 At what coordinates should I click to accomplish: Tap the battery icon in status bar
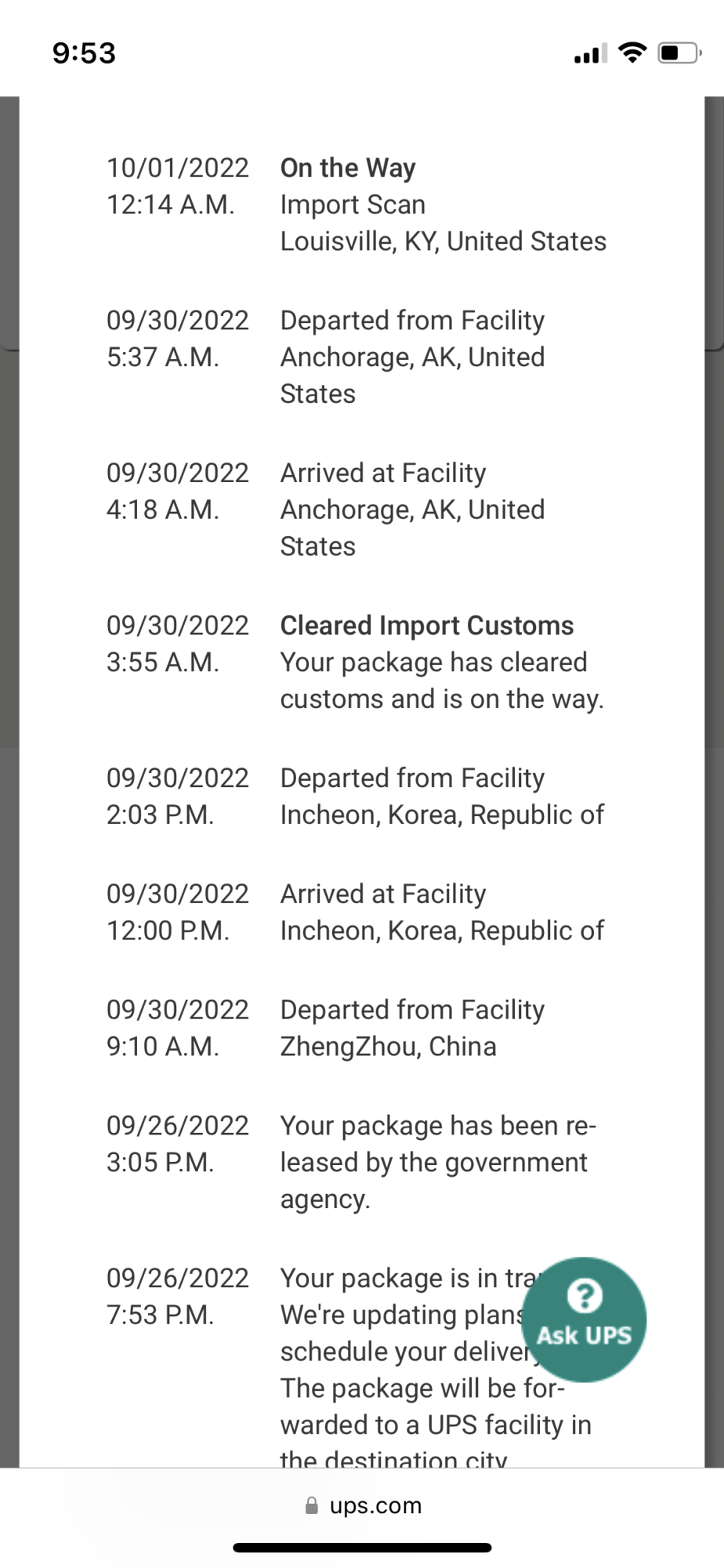pyautogui.click(x=679, y=53)
